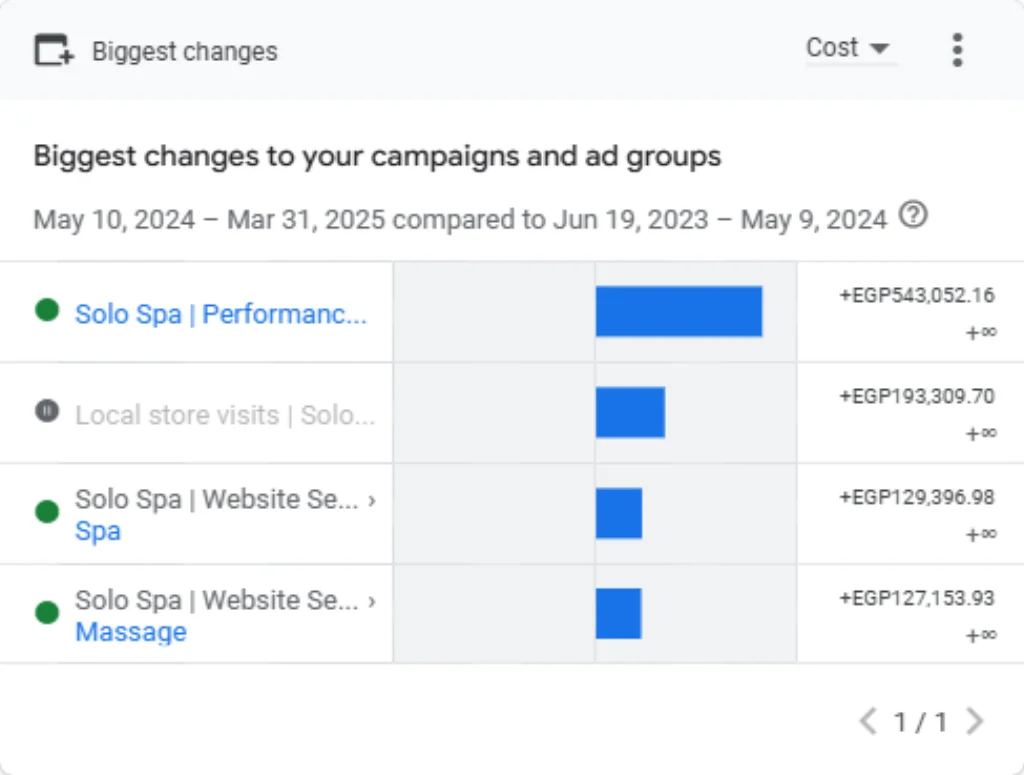Click the +EGP543,052.16 change value
The image size is (1024, 775).
click(x=917, y=295)
